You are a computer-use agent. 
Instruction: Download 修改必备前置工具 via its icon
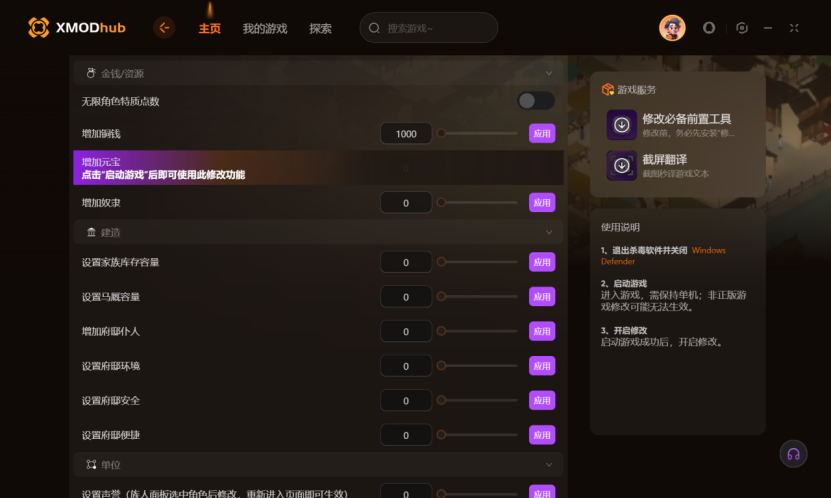click(622, 124)
